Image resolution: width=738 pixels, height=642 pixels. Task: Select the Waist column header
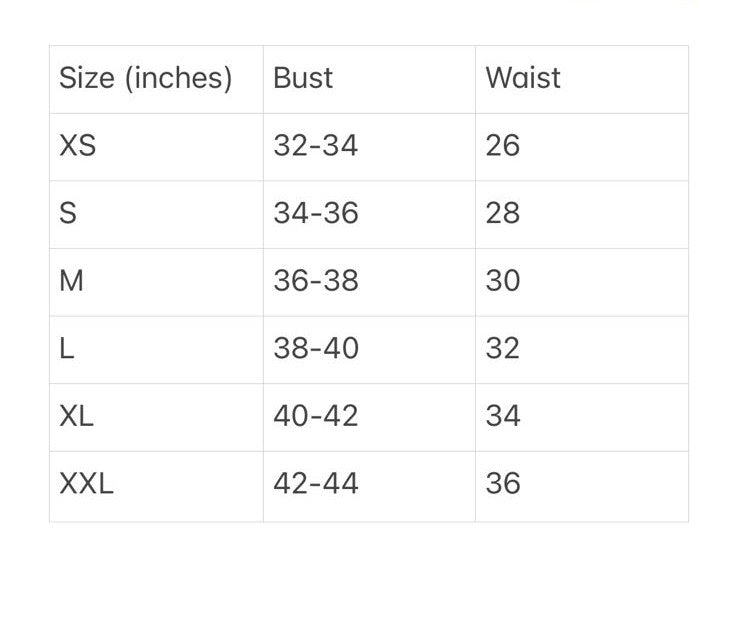coord(523,78)
